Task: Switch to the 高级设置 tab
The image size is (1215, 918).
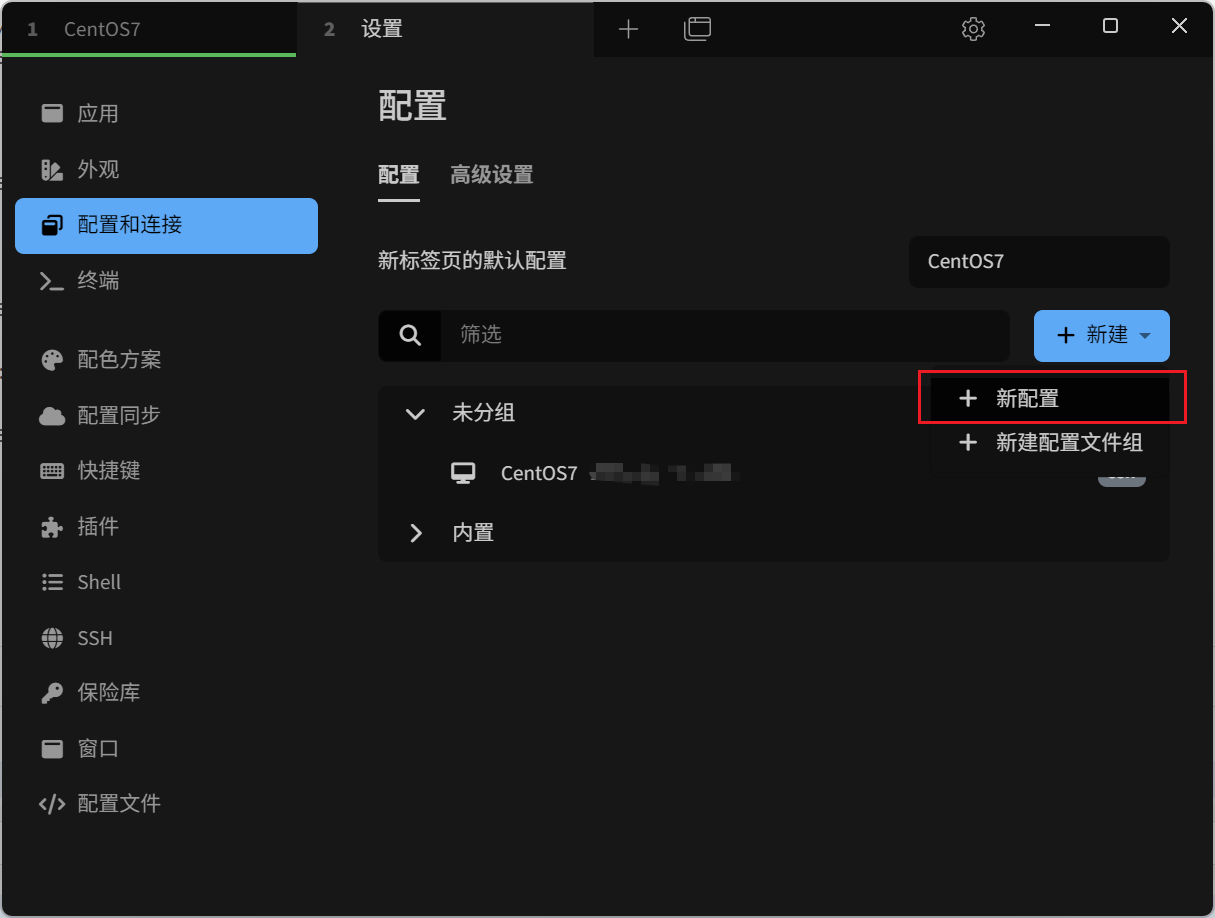Action: [491, 175]
